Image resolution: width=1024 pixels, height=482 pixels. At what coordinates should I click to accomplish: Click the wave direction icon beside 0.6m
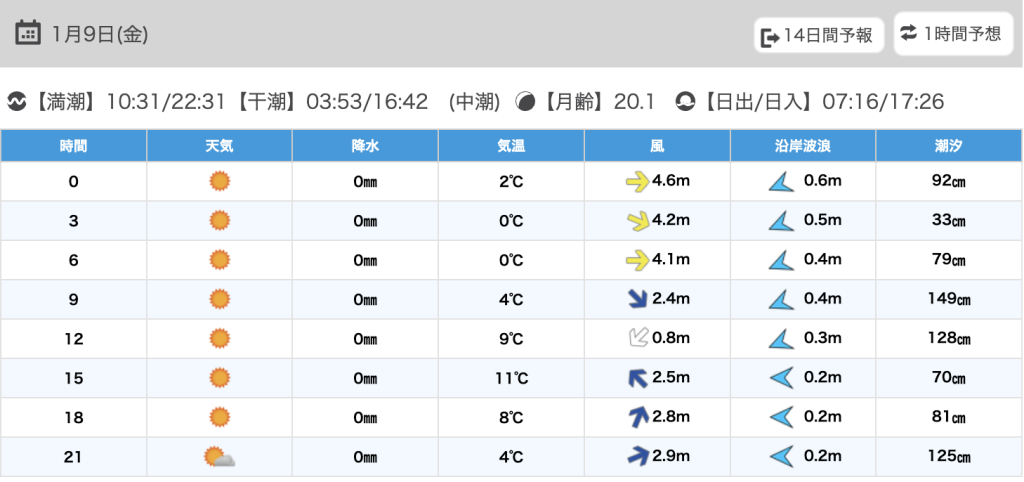pyautogui.click(x=780, y=182)
